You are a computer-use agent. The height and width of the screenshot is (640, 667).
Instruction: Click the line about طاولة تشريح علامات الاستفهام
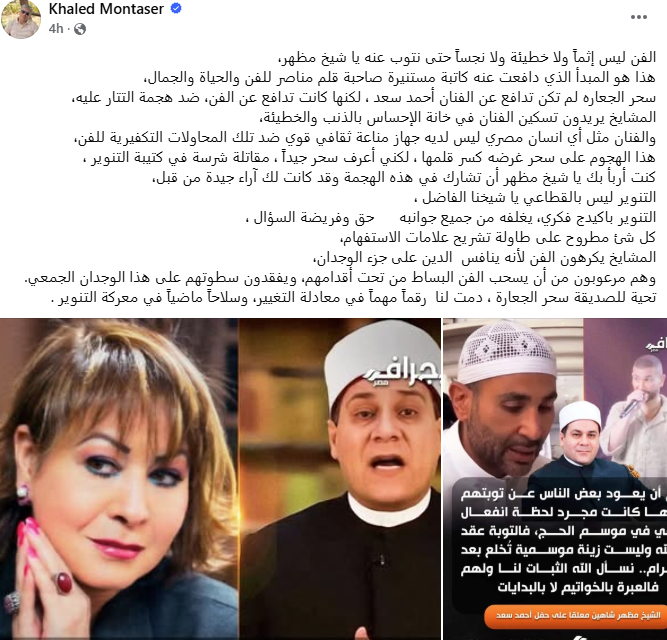click(498, 237)
